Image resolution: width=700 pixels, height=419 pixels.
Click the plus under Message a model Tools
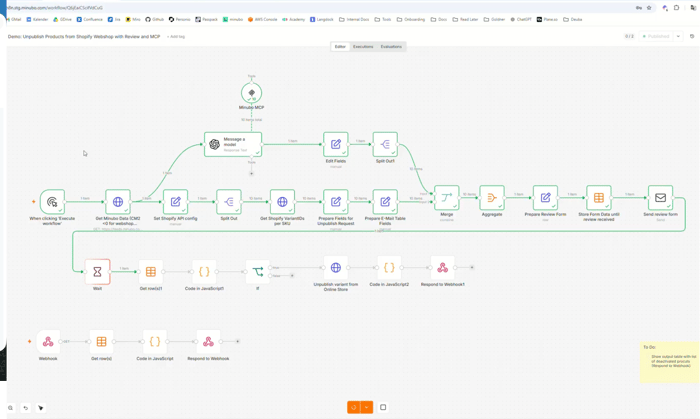click(x=251, y=174)
